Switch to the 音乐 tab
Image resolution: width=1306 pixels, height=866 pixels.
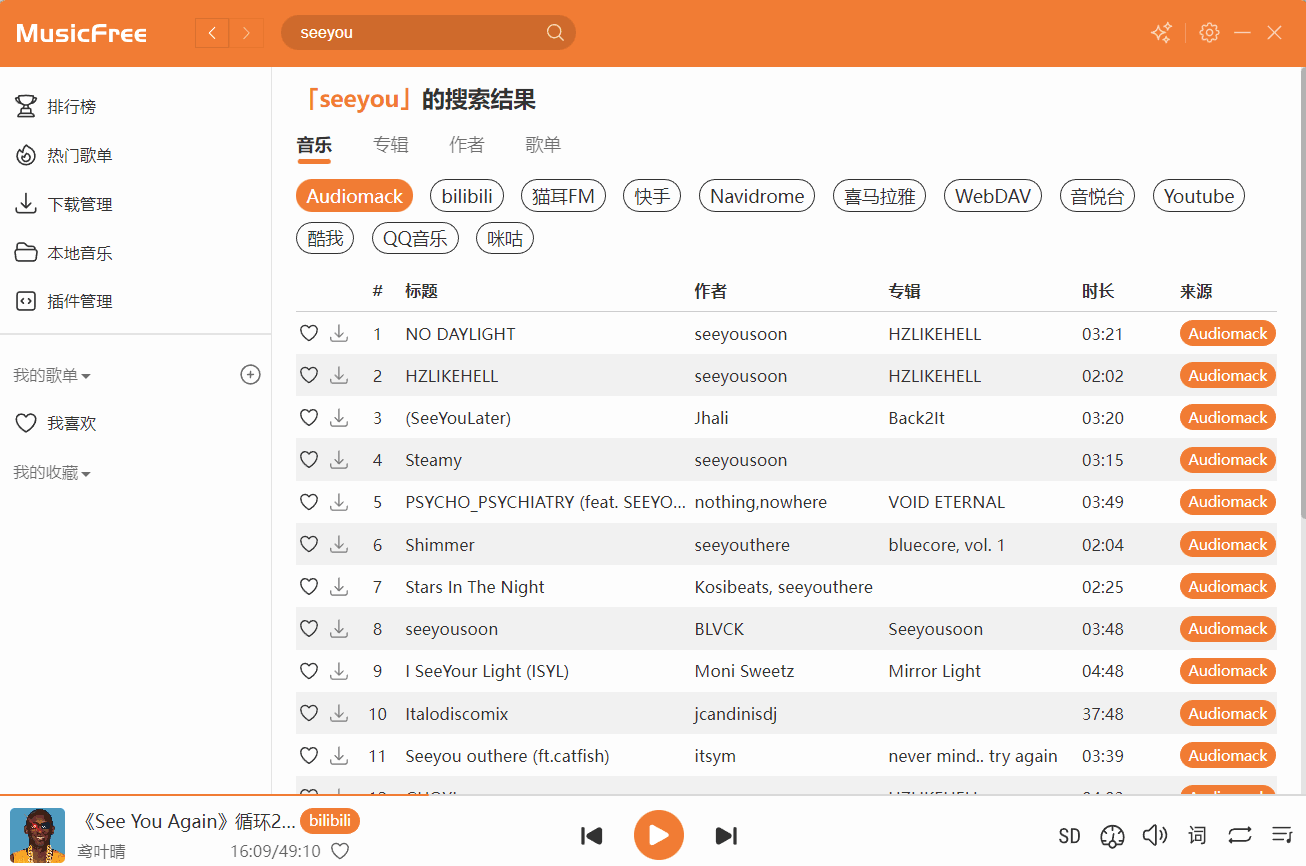pos(314,145)
